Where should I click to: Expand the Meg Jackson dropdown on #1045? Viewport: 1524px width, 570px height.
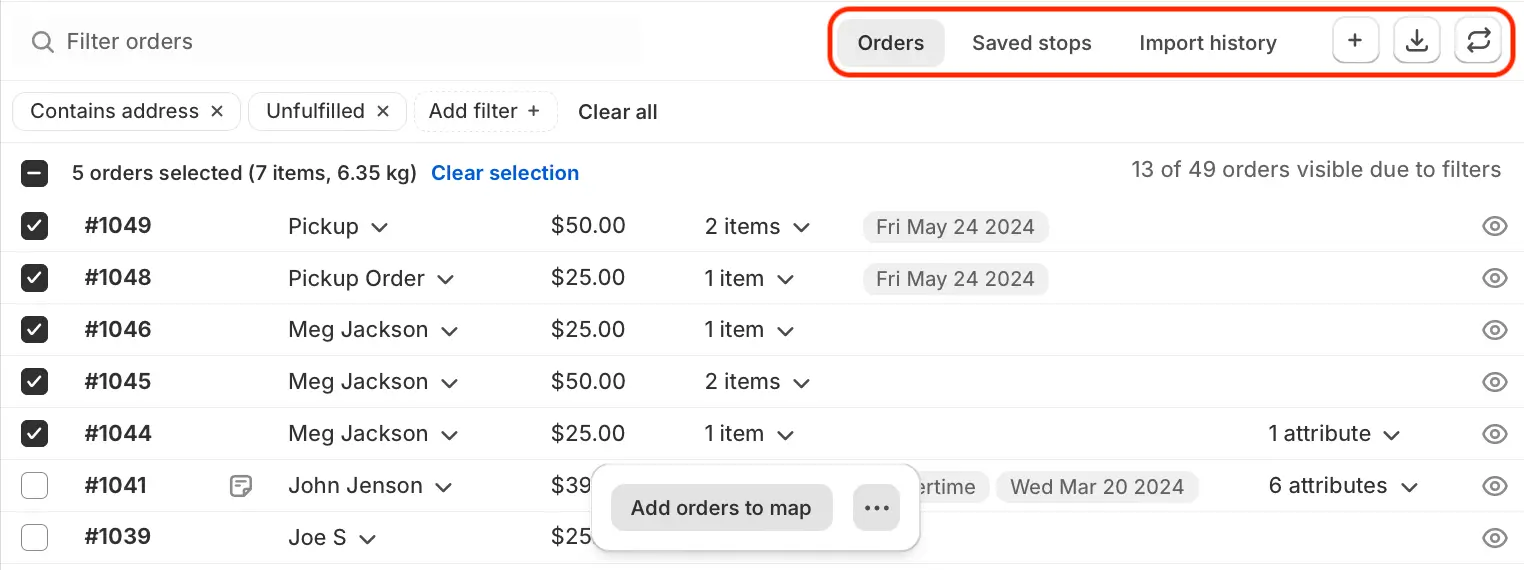(450, 383)
